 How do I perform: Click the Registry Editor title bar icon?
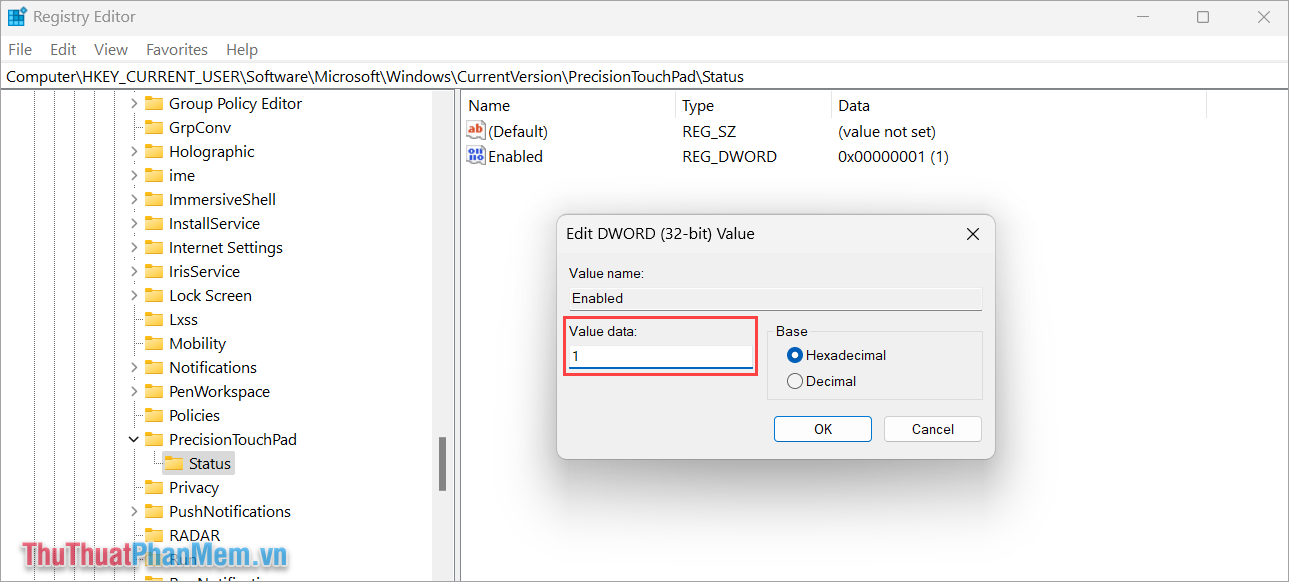(17, 16)
